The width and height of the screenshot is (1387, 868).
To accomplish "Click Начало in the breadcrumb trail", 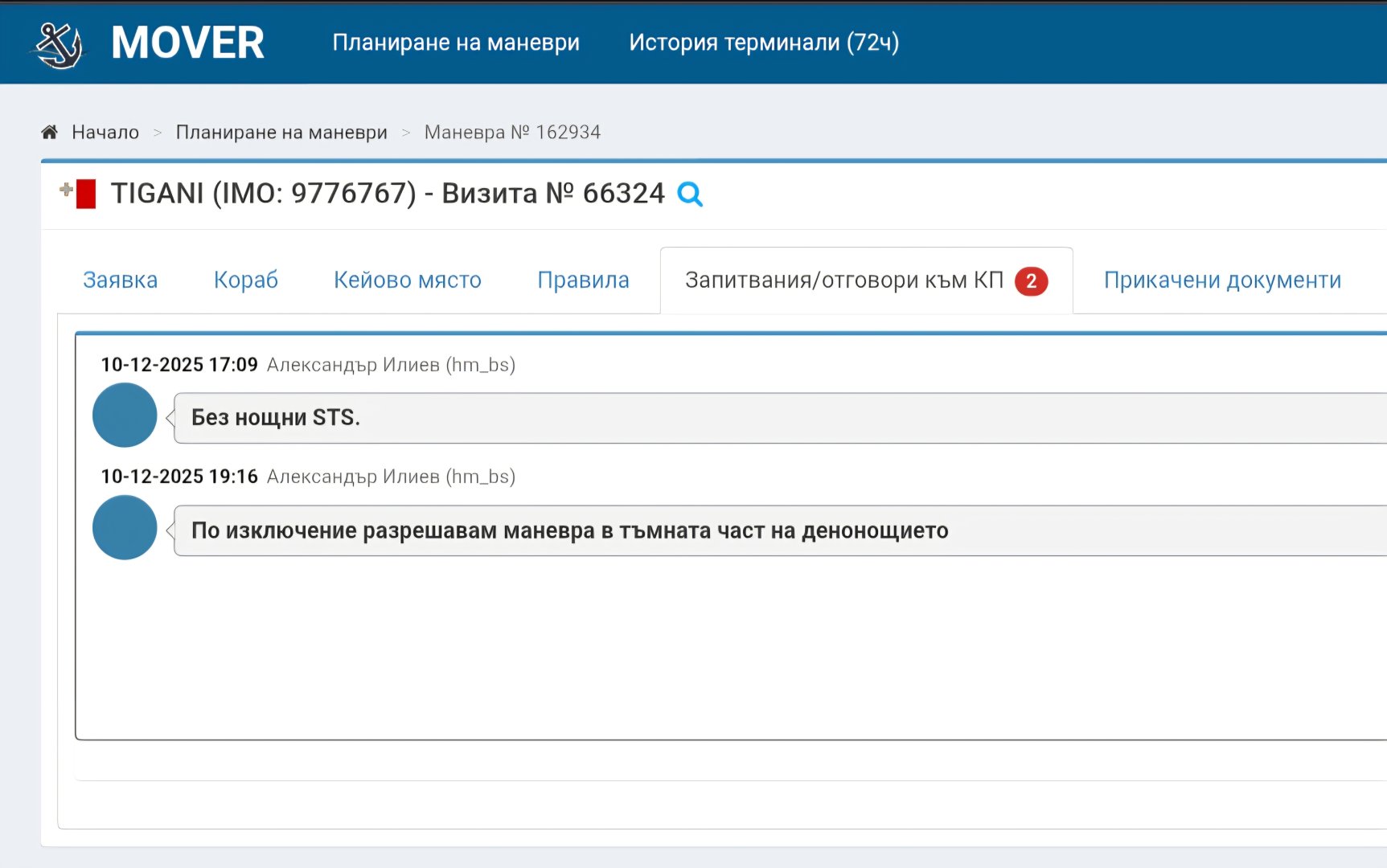I will tap(106, 131).
